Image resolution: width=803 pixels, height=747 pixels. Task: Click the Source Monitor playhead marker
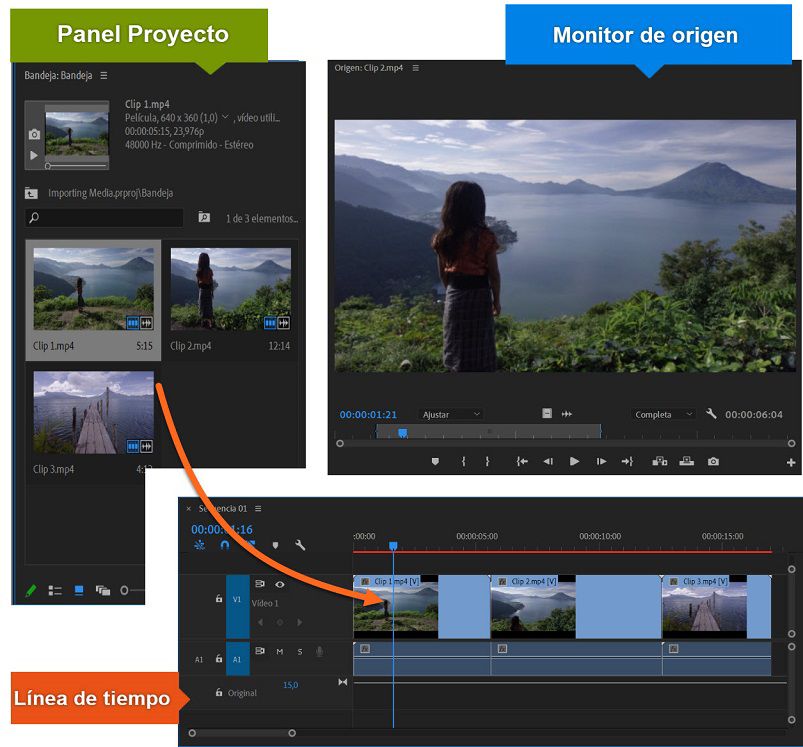click(x=403, y=433)
